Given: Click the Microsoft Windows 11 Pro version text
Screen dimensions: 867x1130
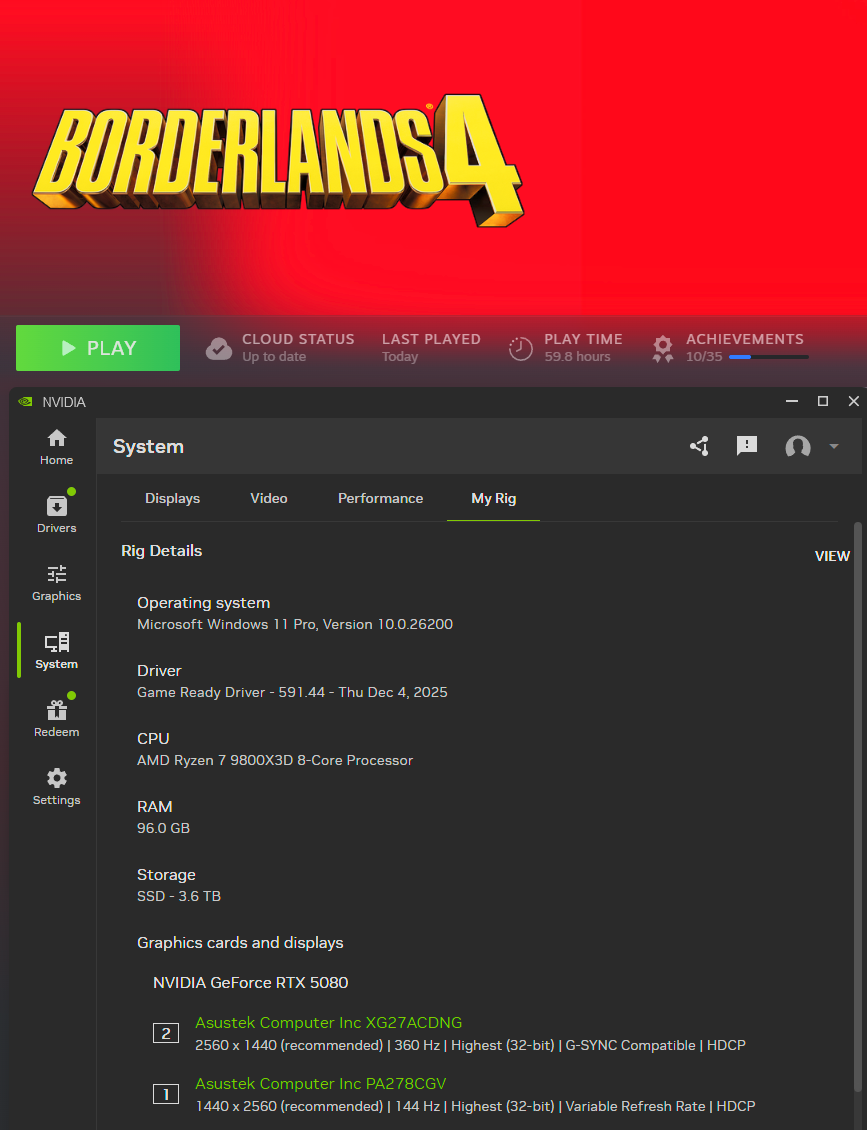Looking at the screenshot, I should coord(295,625).
